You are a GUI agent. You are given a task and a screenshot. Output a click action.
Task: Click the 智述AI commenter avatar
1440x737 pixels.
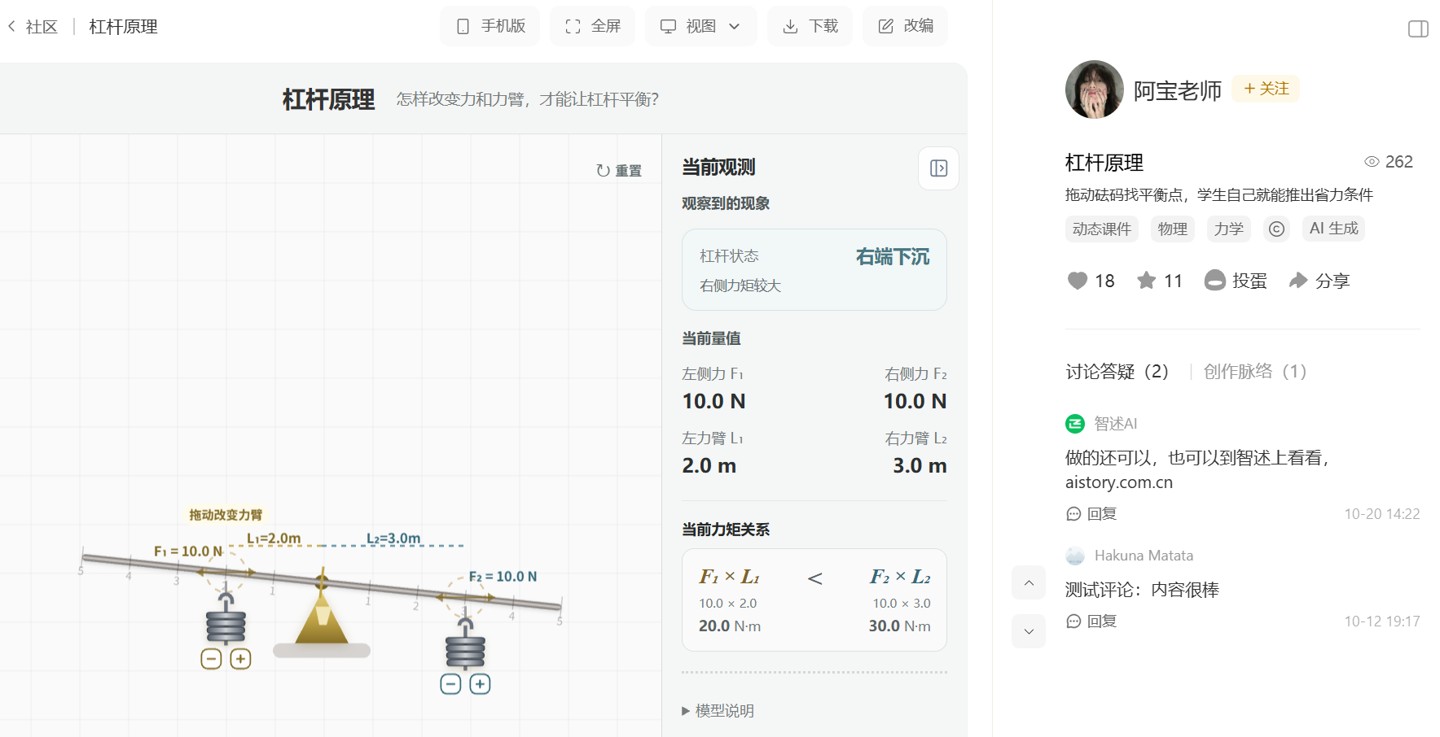click(x=1075, y=424)
